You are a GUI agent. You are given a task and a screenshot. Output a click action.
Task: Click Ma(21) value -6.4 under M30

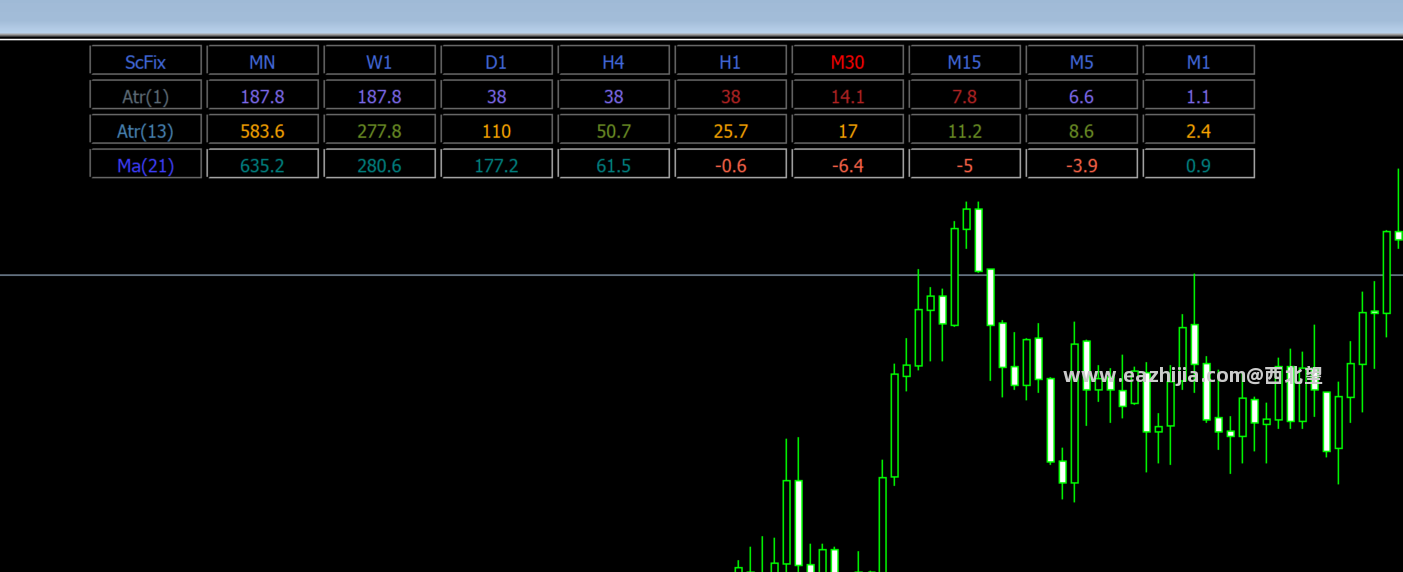[848, 164]
